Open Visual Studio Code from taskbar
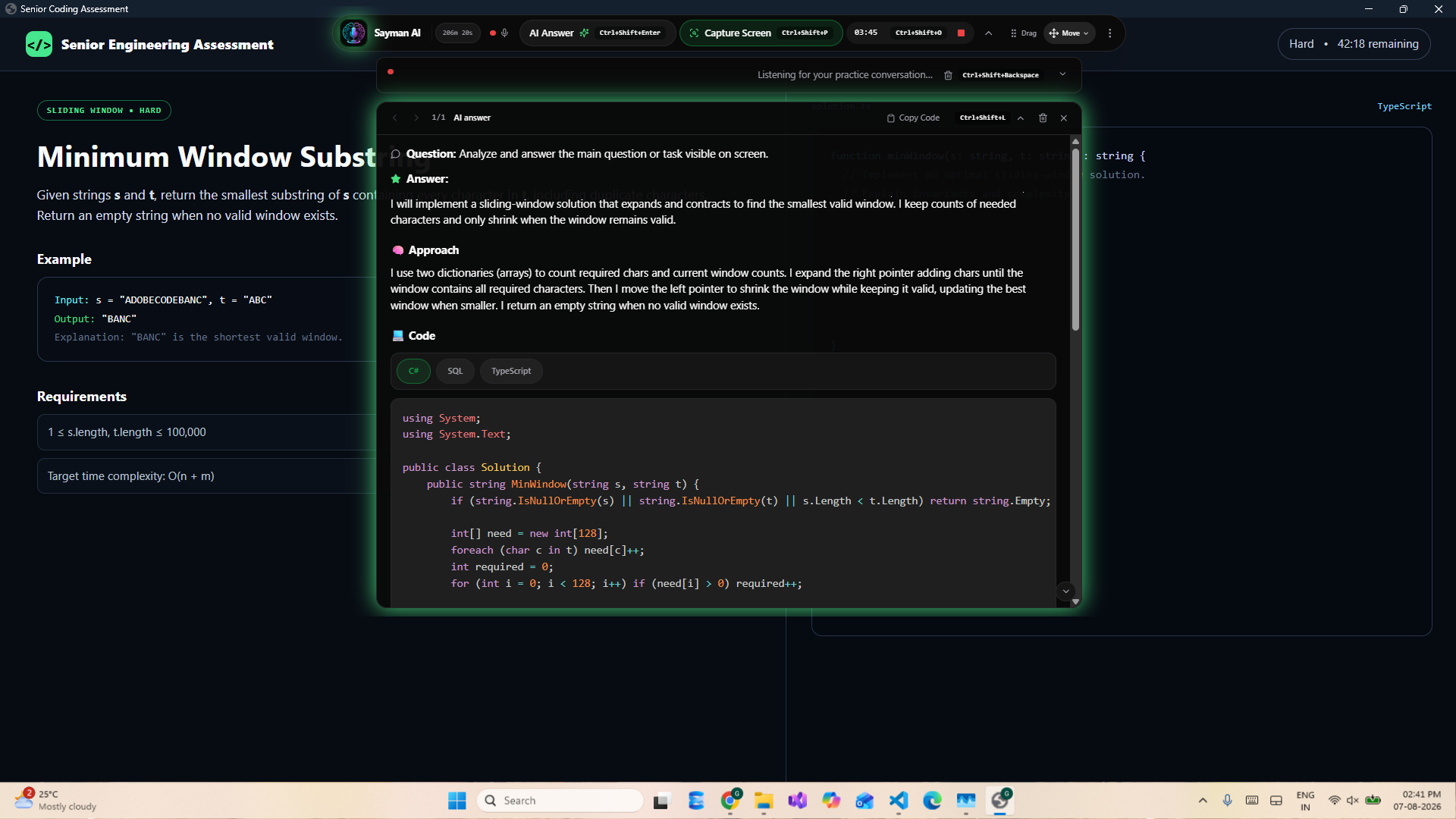 [x=899, y=801]
